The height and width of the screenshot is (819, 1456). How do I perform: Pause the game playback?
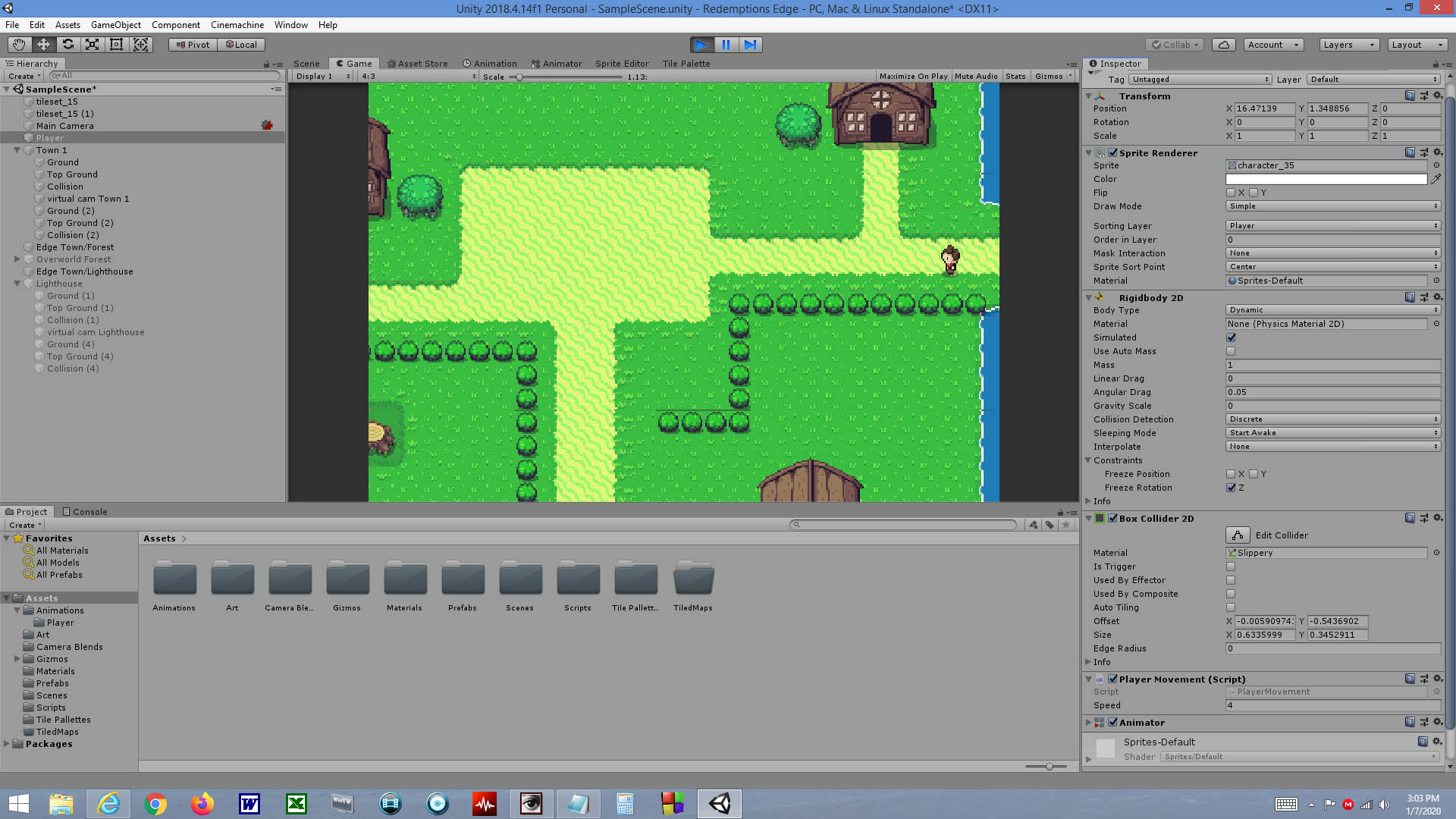(x=726, y=45)
